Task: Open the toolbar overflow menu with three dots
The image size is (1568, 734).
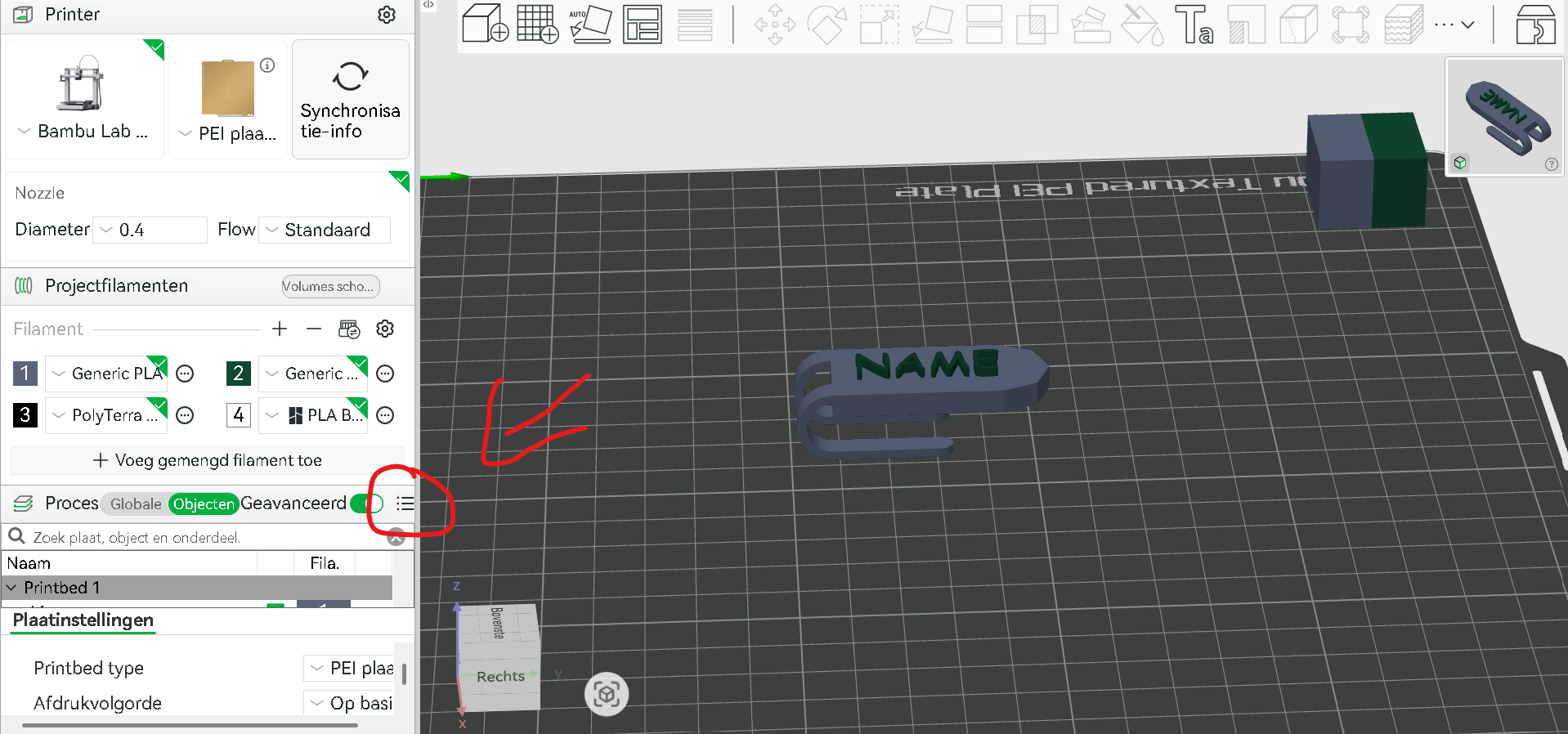Action: pyautogui.click(x=1454, y=25)
